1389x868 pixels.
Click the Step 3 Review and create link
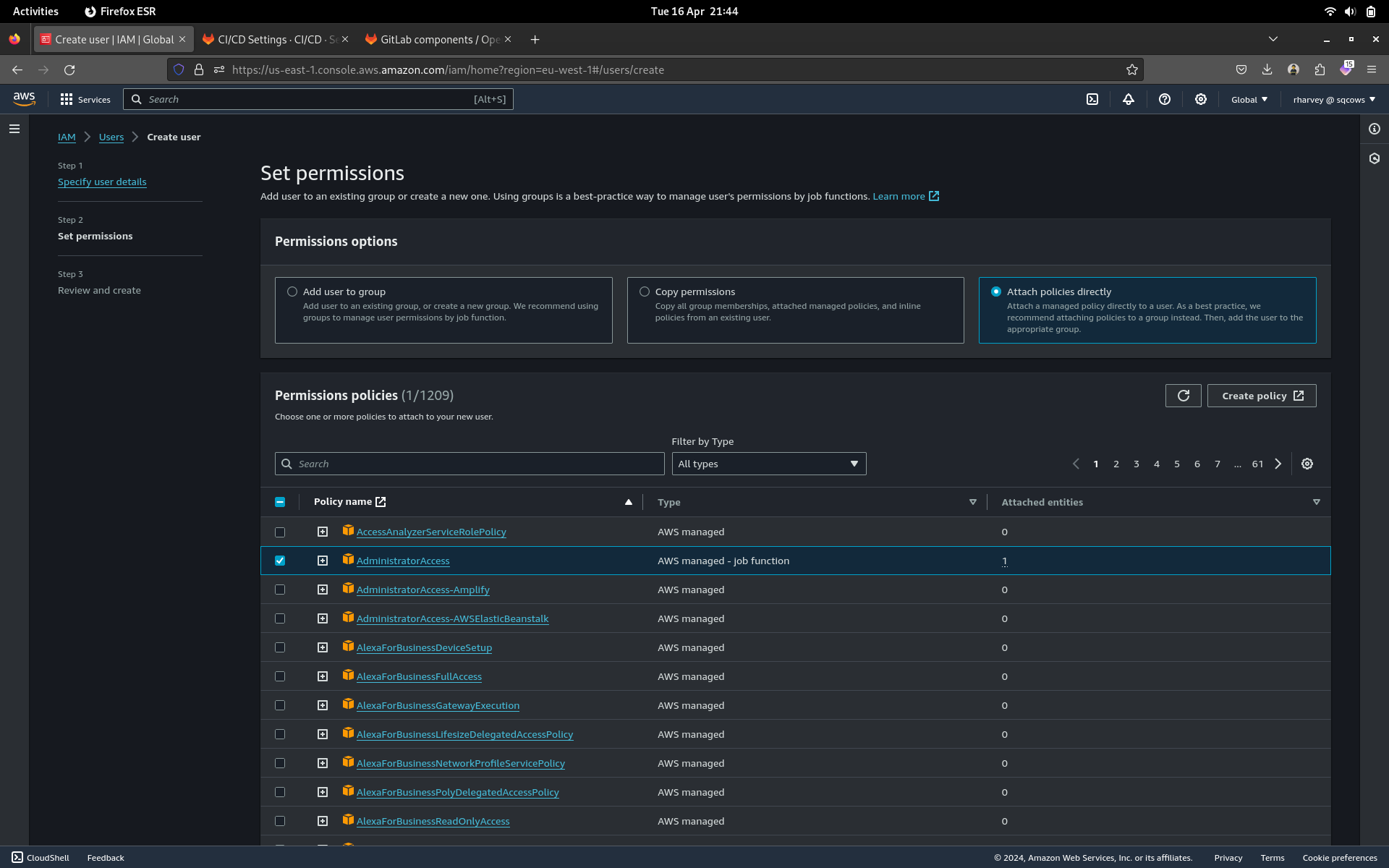(99, 290)
